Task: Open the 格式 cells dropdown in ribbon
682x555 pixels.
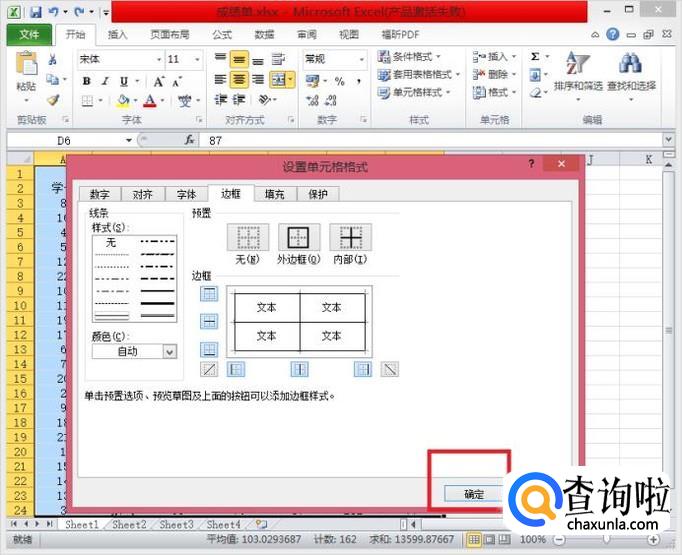Action: (x=495, y=92)
